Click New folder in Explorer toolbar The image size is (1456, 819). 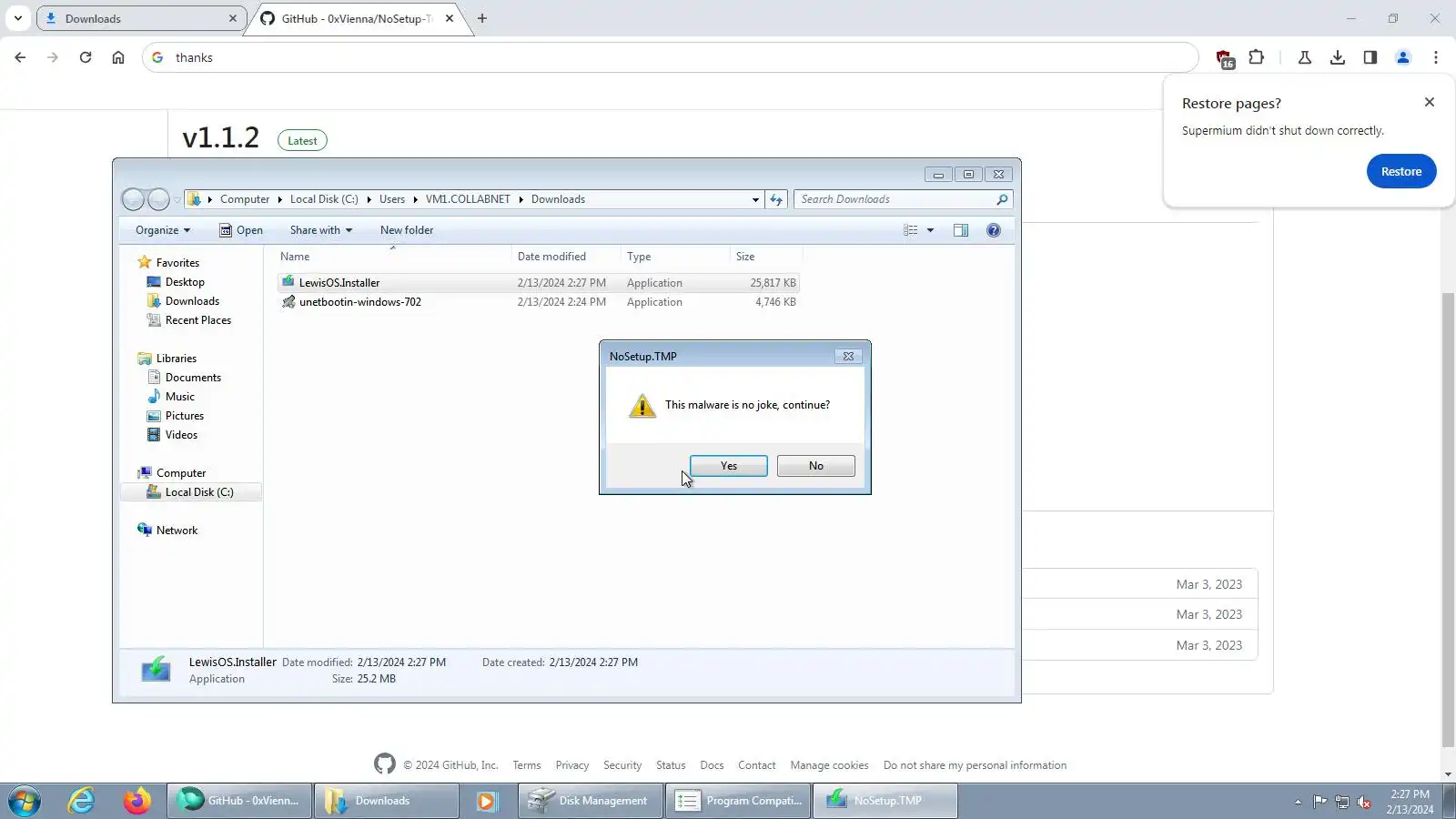click(407, 230)
